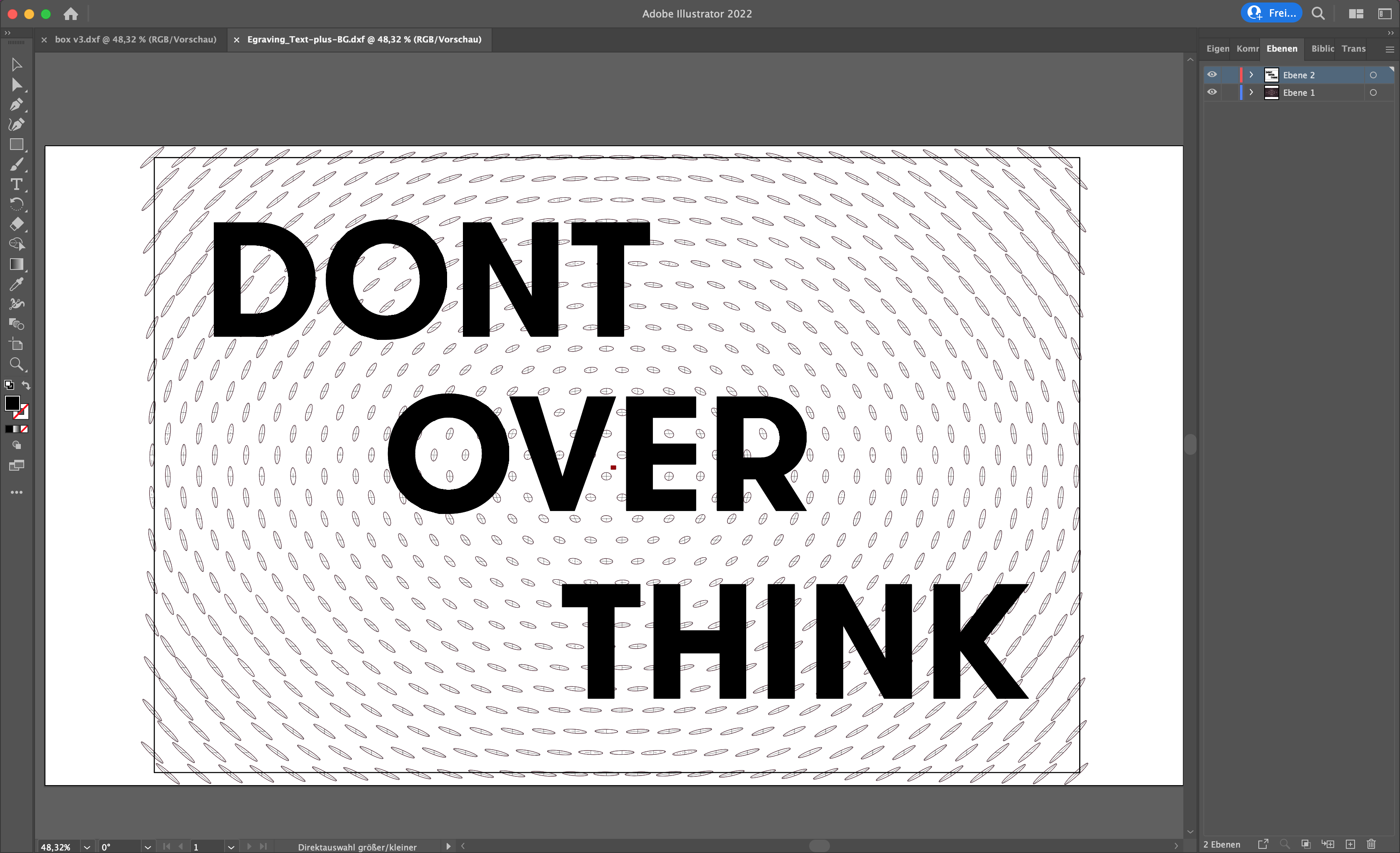Select the Pen tool
The height and width of the screenshot is (853, 1400).
click(x=16, y=105)
